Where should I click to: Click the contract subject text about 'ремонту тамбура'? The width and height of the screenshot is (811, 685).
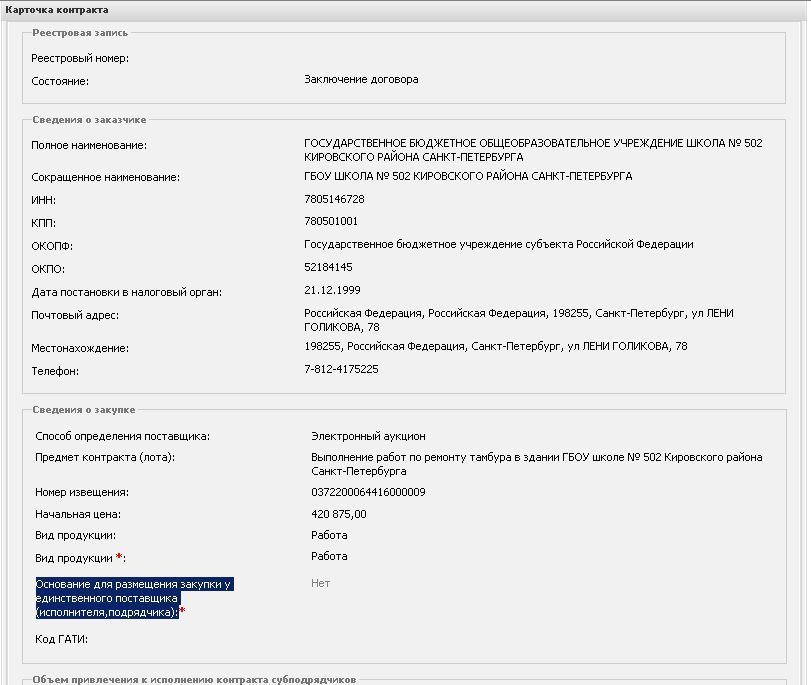click(536, 463)
